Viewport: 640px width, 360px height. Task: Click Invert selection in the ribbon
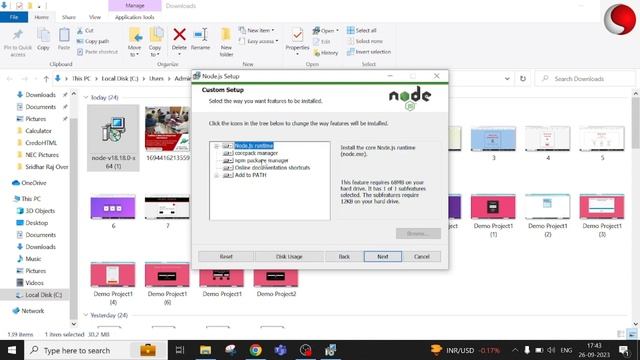pos(369,52)
